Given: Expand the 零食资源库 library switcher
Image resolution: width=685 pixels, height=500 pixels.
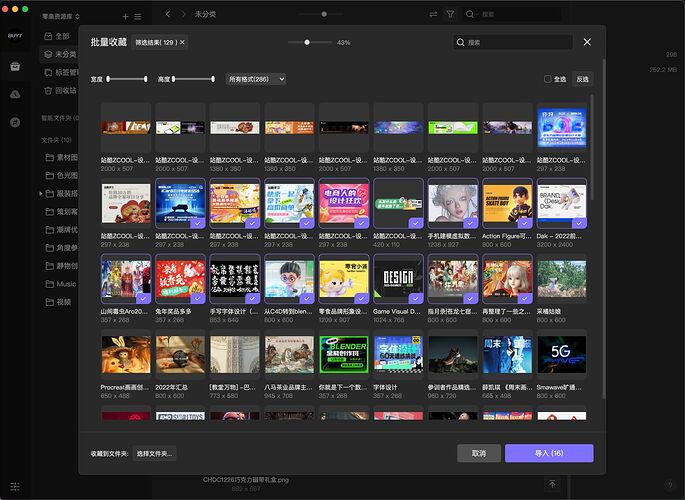Looking at the screenshot, I should [x=61, y=17].
